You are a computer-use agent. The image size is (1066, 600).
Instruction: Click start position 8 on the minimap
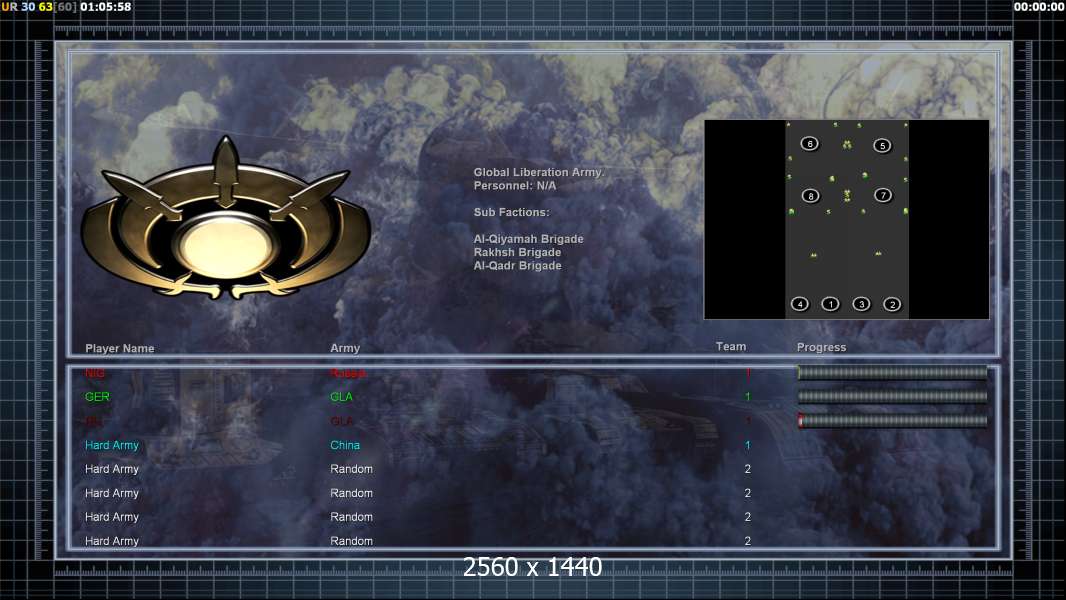pos(810,196)
